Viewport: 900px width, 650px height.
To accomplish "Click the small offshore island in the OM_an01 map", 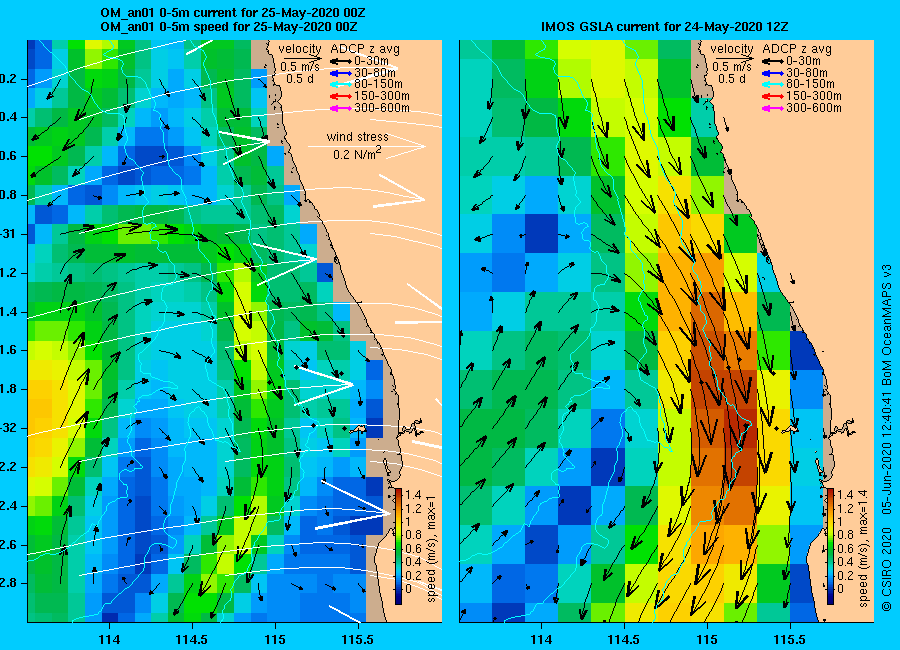I will pos(358,429).
